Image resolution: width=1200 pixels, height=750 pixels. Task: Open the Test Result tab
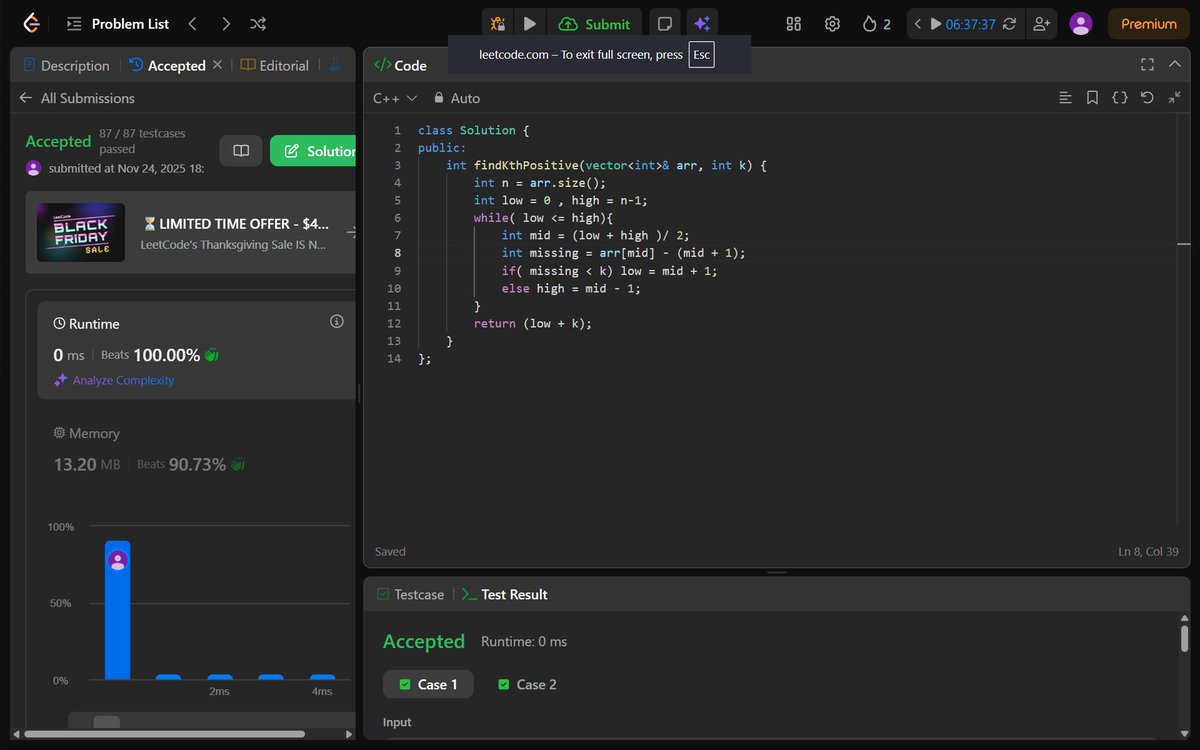pos(514,594)
